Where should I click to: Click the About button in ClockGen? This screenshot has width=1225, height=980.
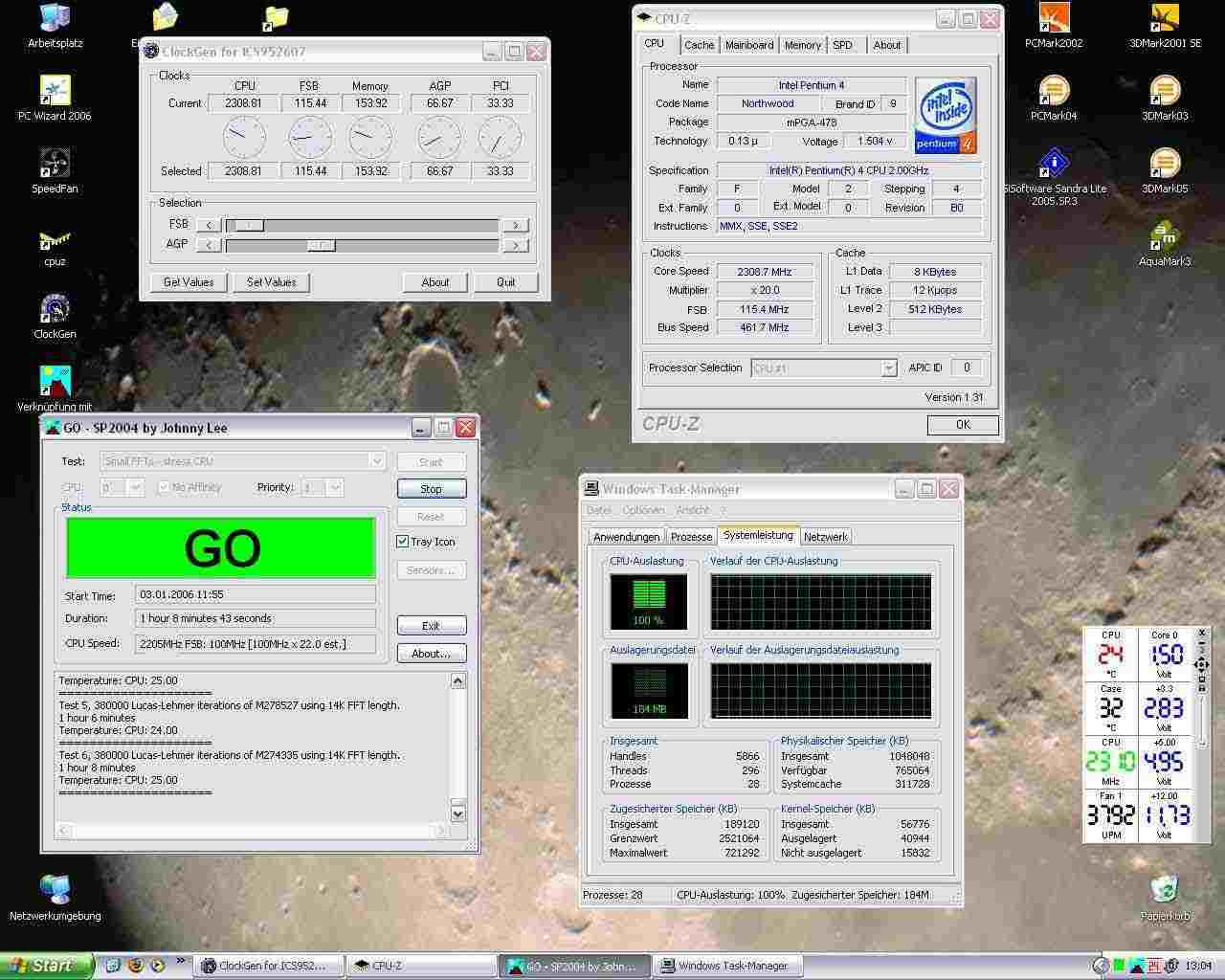pyautogui.click(x=435, y=282)
